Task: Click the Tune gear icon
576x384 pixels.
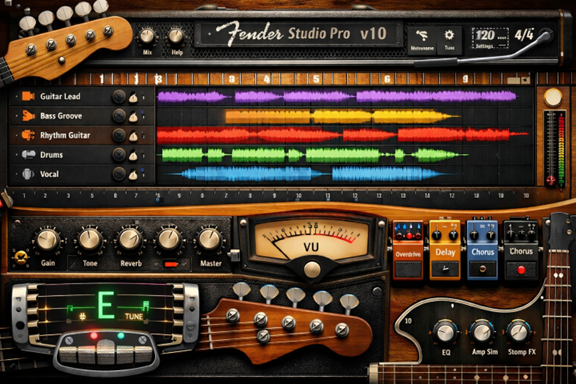Action: 449,35
